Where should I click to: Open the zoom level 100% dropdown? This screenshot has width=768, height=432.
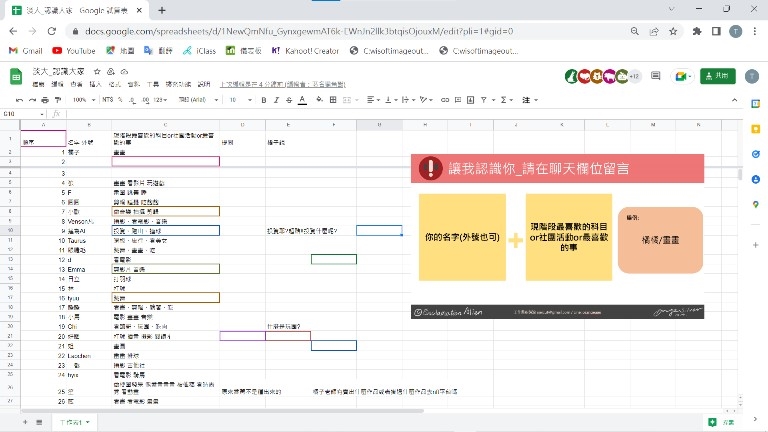point(81,100)
